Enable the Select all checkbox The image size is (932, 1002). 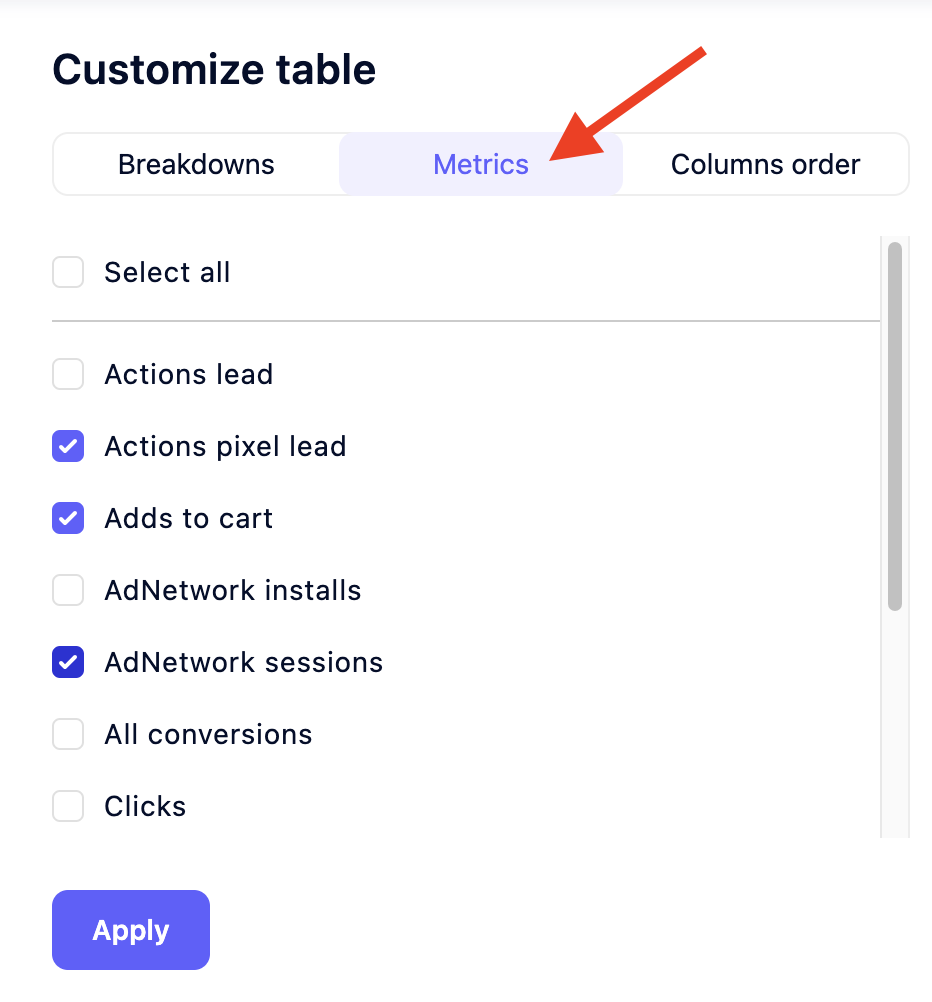click(68, 272)
